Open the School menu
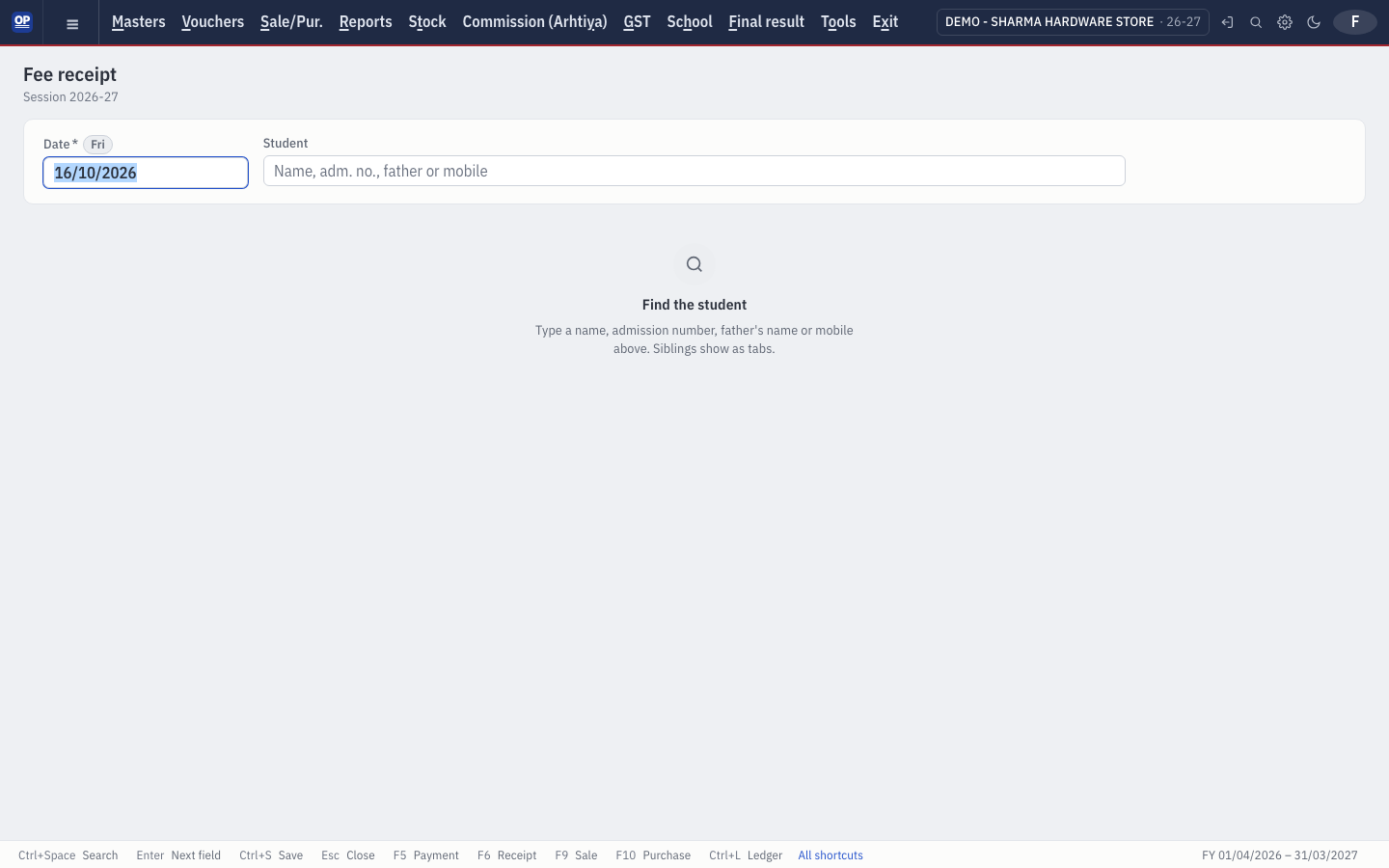The image size is (1389, 868). 690,22
